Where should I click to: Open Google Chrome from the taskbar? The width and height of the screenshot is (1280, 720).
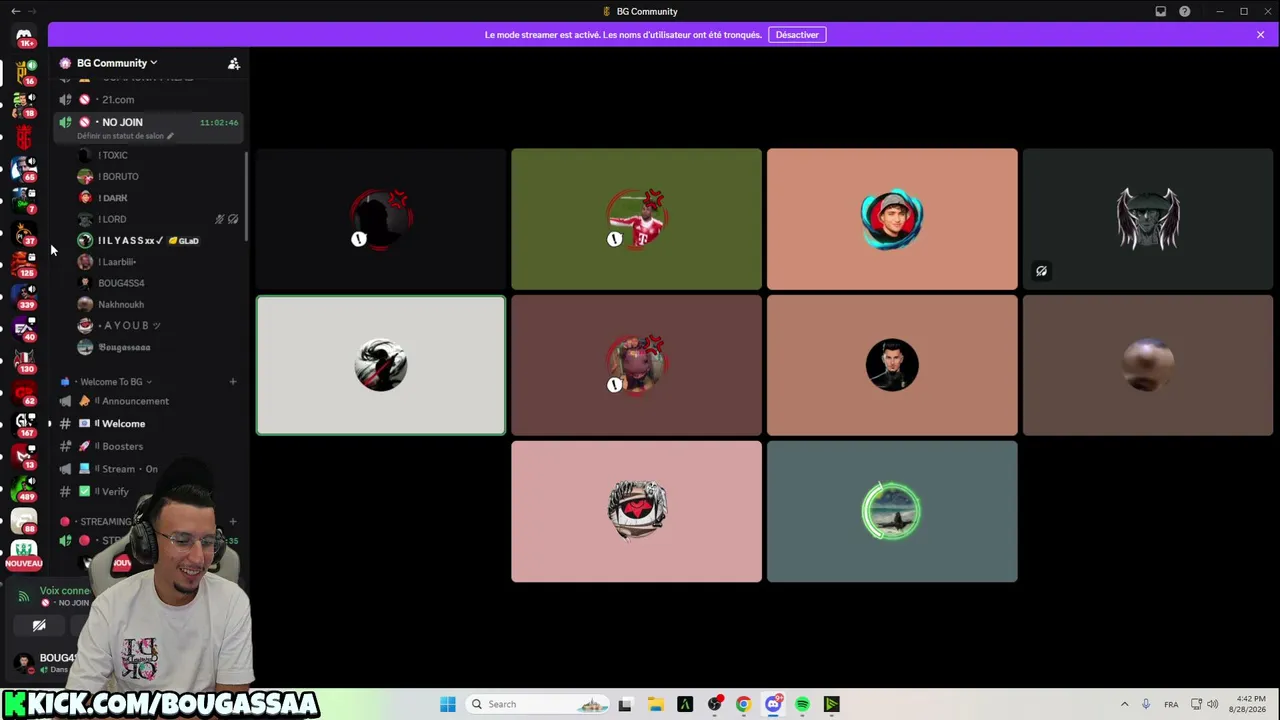(x=743, y=704)
